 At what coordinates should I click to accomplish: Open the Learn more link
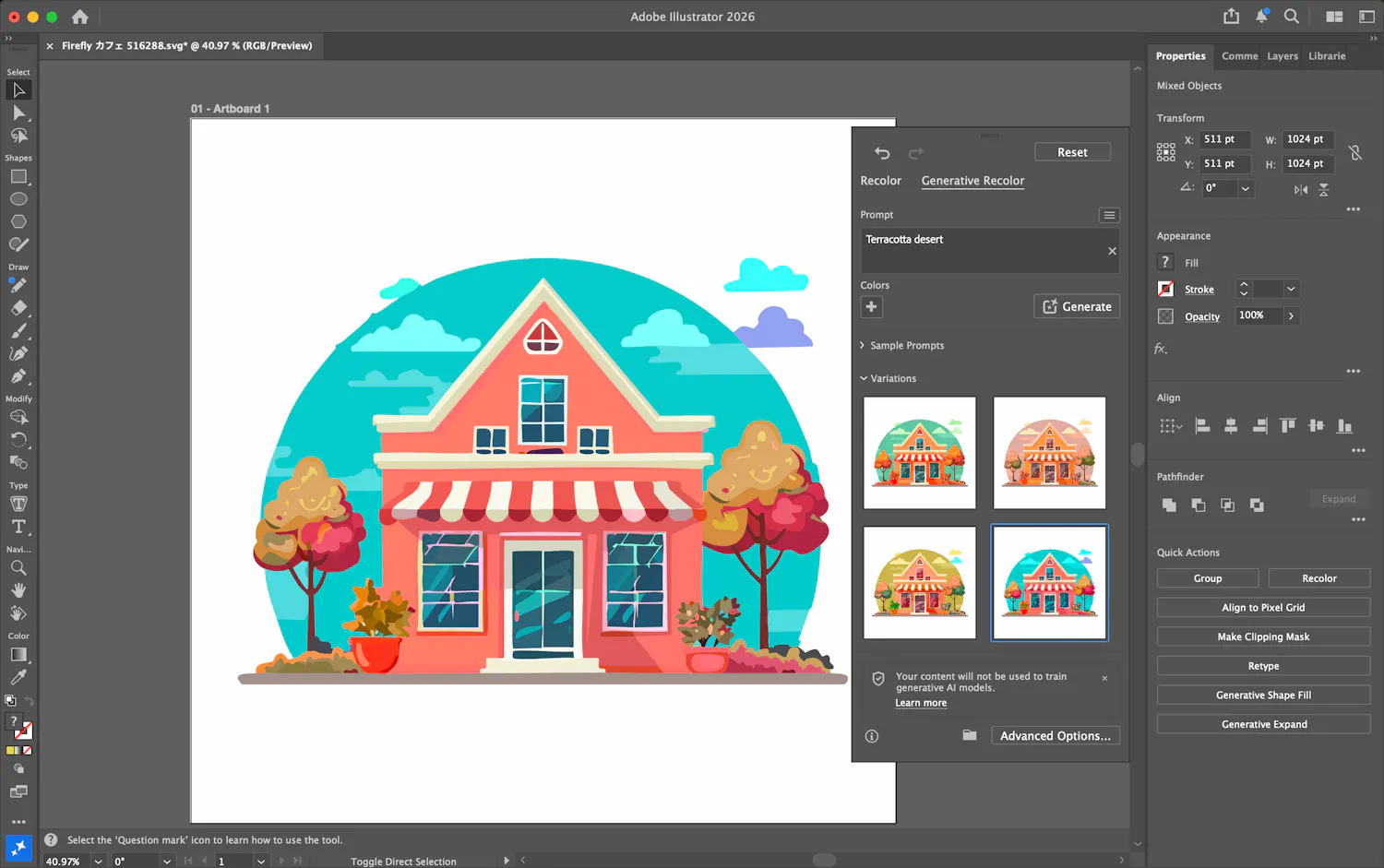920,703
